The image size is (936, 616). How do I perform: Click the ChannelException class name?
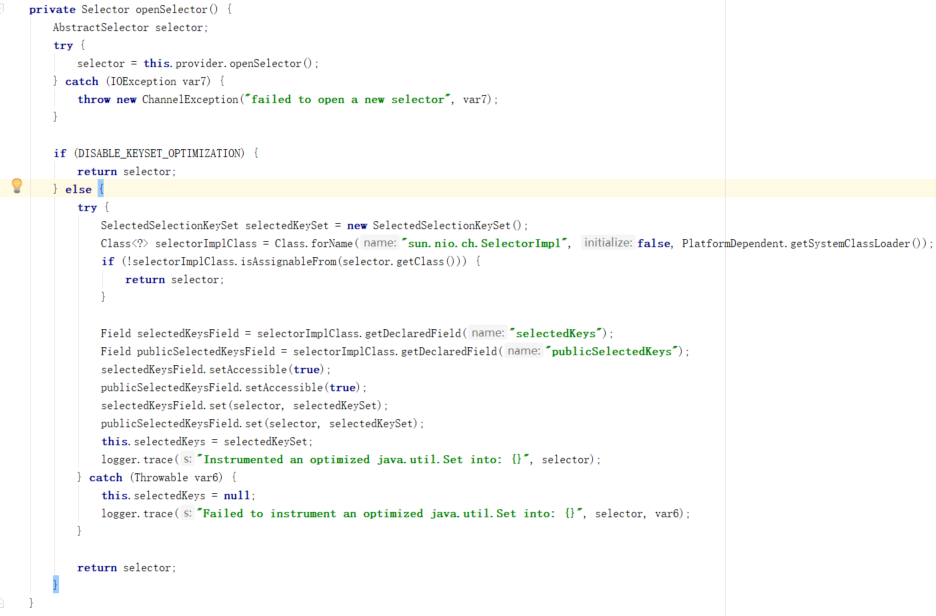(190, 100)
